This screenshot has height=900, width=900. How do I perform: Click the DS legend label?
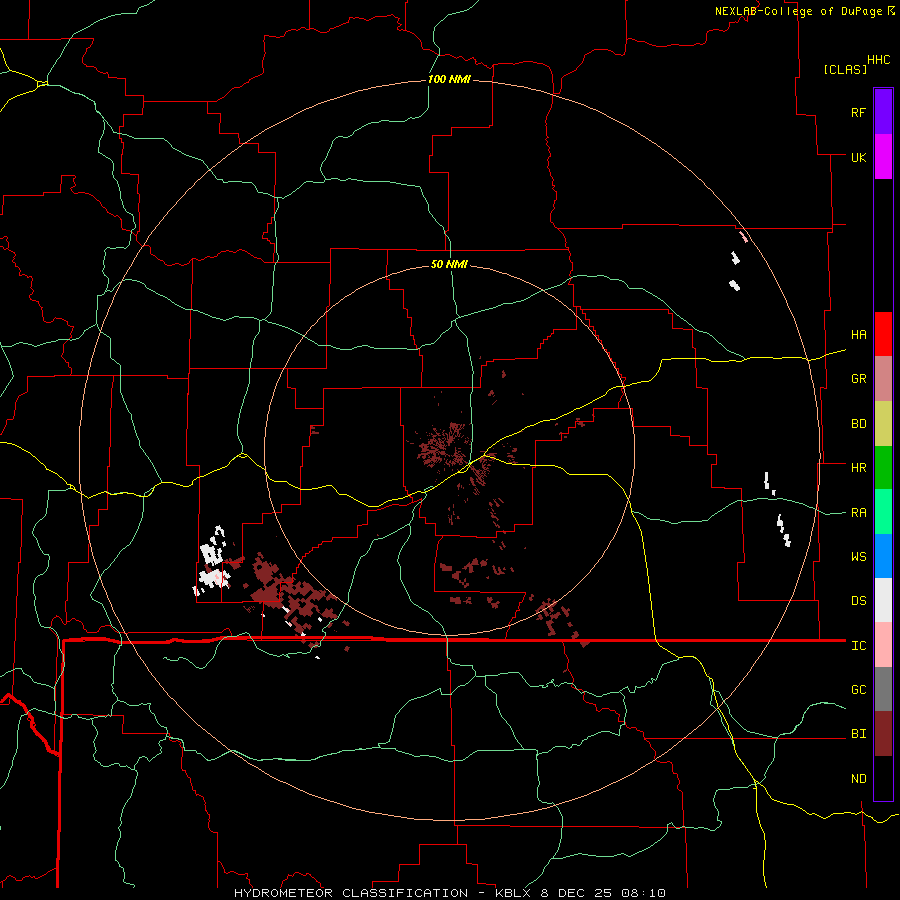[x=858, y=601]
